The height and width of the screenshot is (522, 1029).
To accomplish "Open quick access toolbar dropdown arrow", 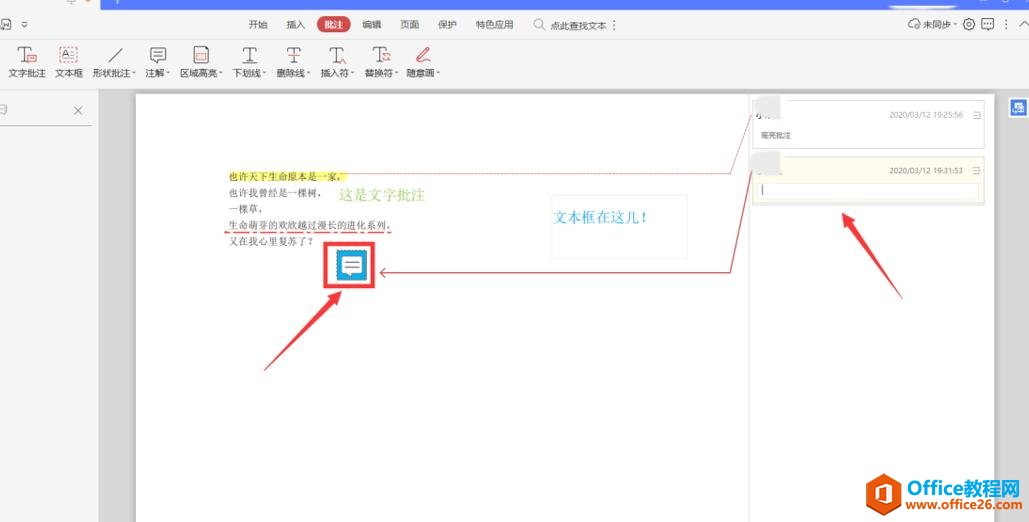I will pyautogui.click(x=24, y=25).
